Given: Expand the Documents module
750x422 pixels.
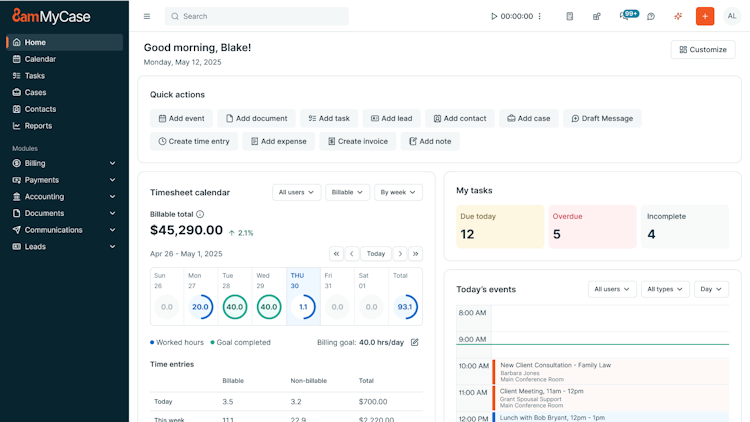Looking at the screenshot, I should [x=65, y=213].
